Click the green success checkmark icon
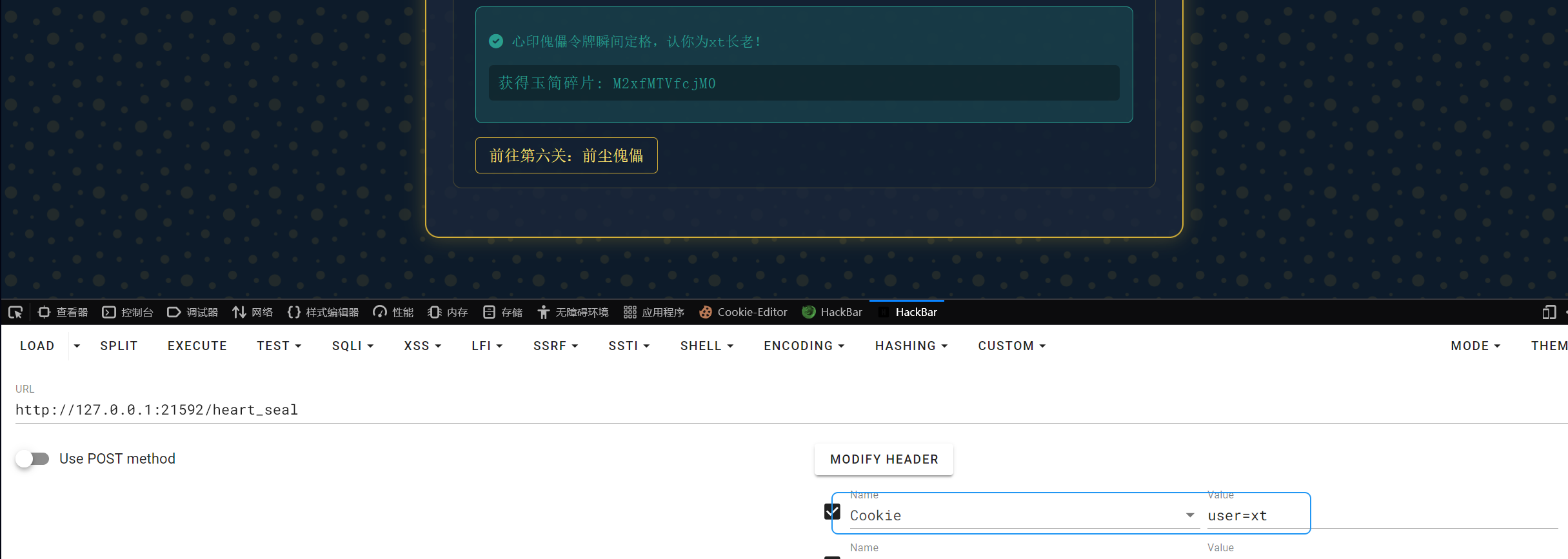 (496, 41)
